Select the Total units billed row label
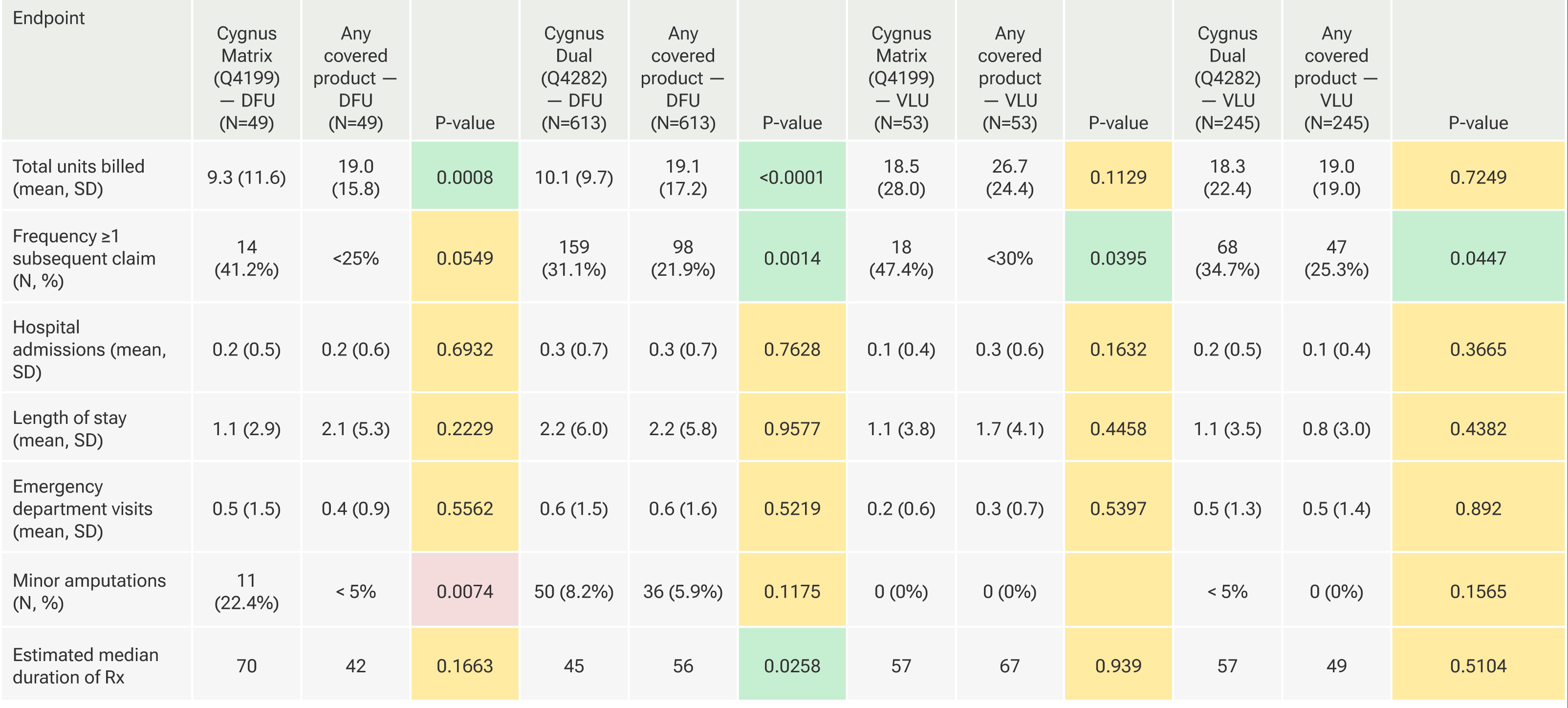Image resolution: width=1568 pixels, height=708 pixels. [x=79, y=177]
